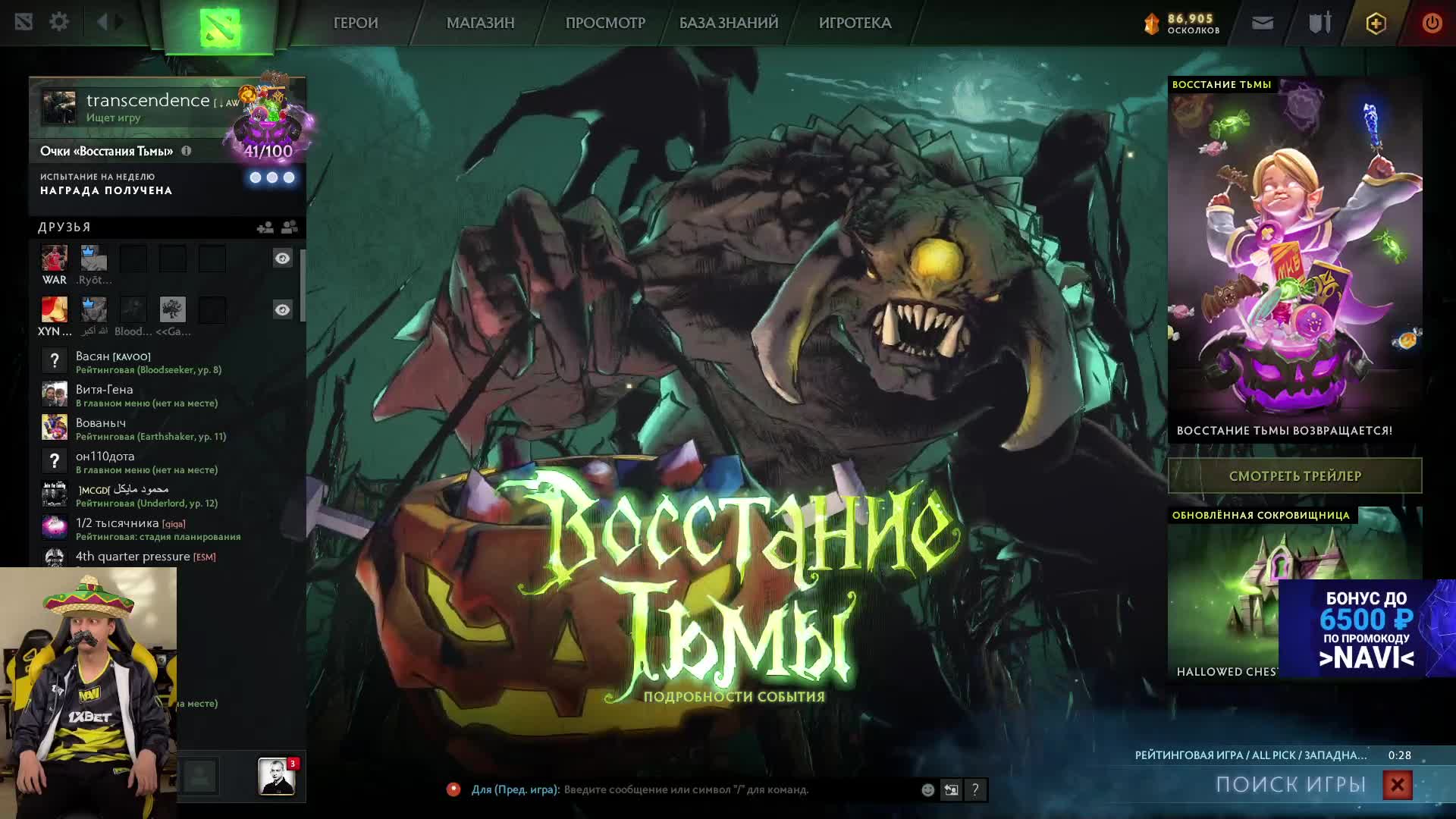Select friend 4th quarter pressure
The image size is (1456, 819).
(x=167, y=557)
